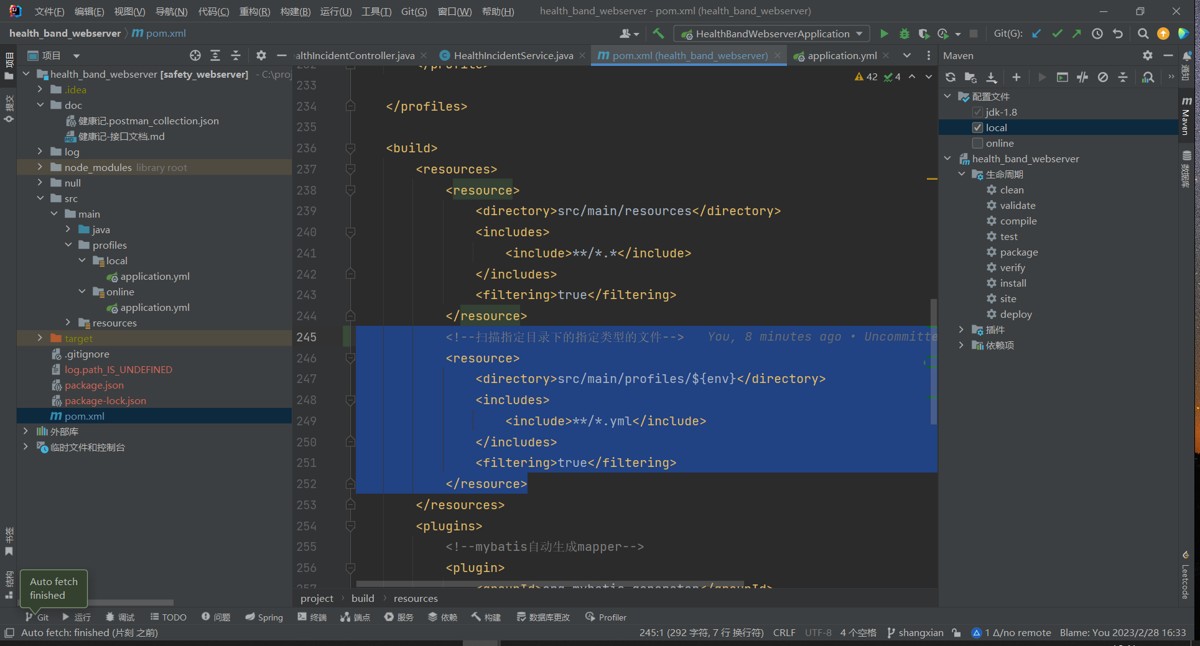
Task: Toggle Maven offline mode icon
Action: tap(1082, 77)
